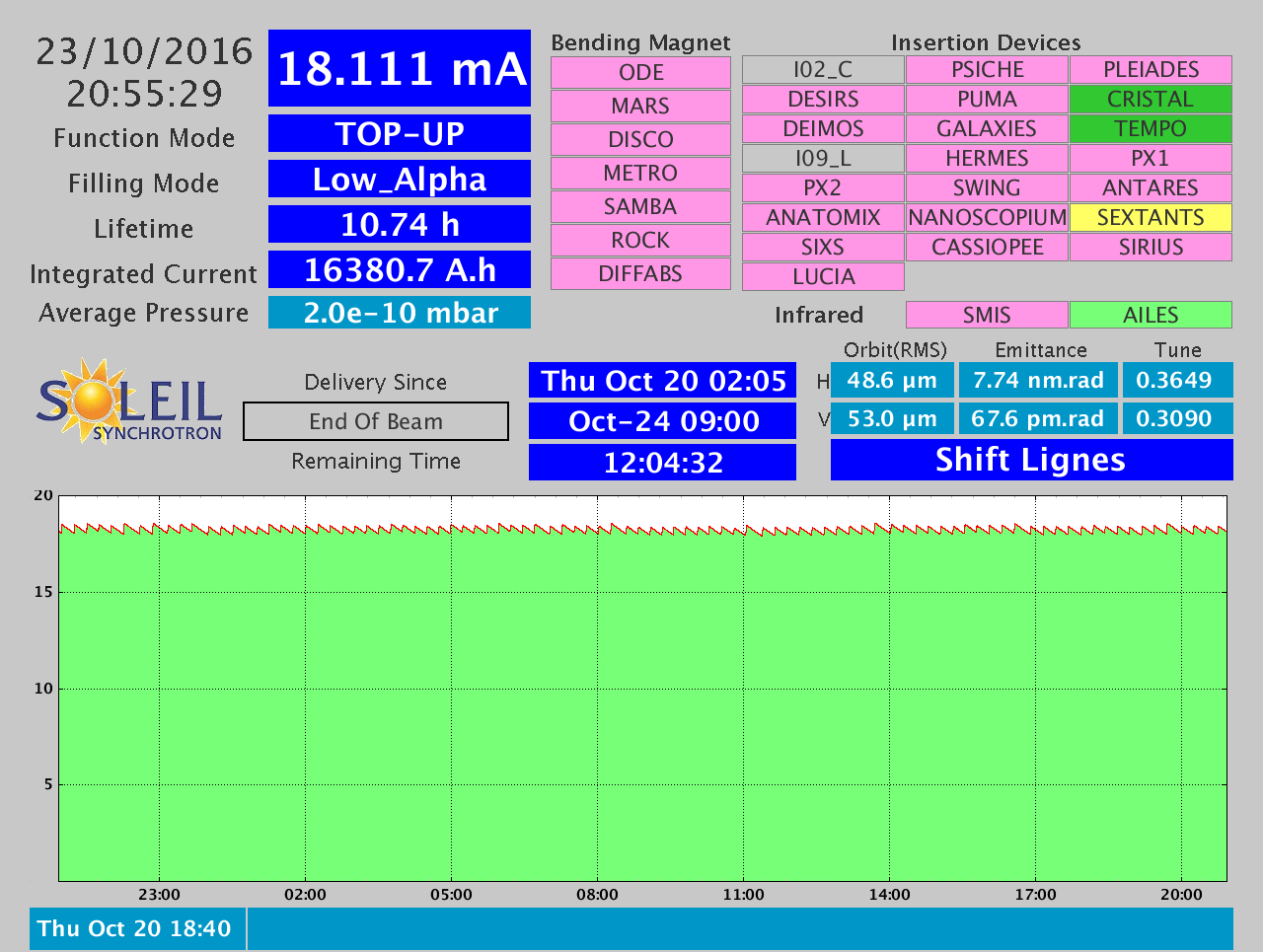Image resolution: width=1263 pixels, height=952 pixels.
Task: Click the 23/10/2016 date display
Action: pyautogui.click(x=144, y=51)
